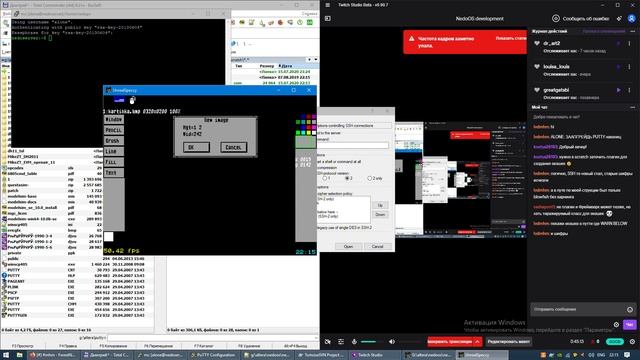The height and width of the screenshot is (360, 640).
Task: Open options menu for dr_art2 follower entry
Action: 629,43
